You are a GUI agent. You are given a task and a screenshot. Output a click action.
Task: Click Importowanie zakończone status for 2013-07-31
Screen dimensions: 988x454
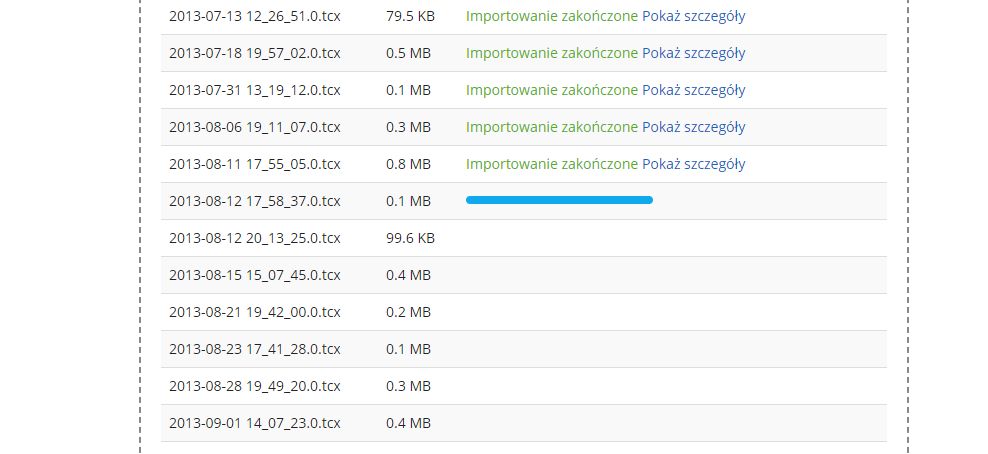(x=551, y=91)
